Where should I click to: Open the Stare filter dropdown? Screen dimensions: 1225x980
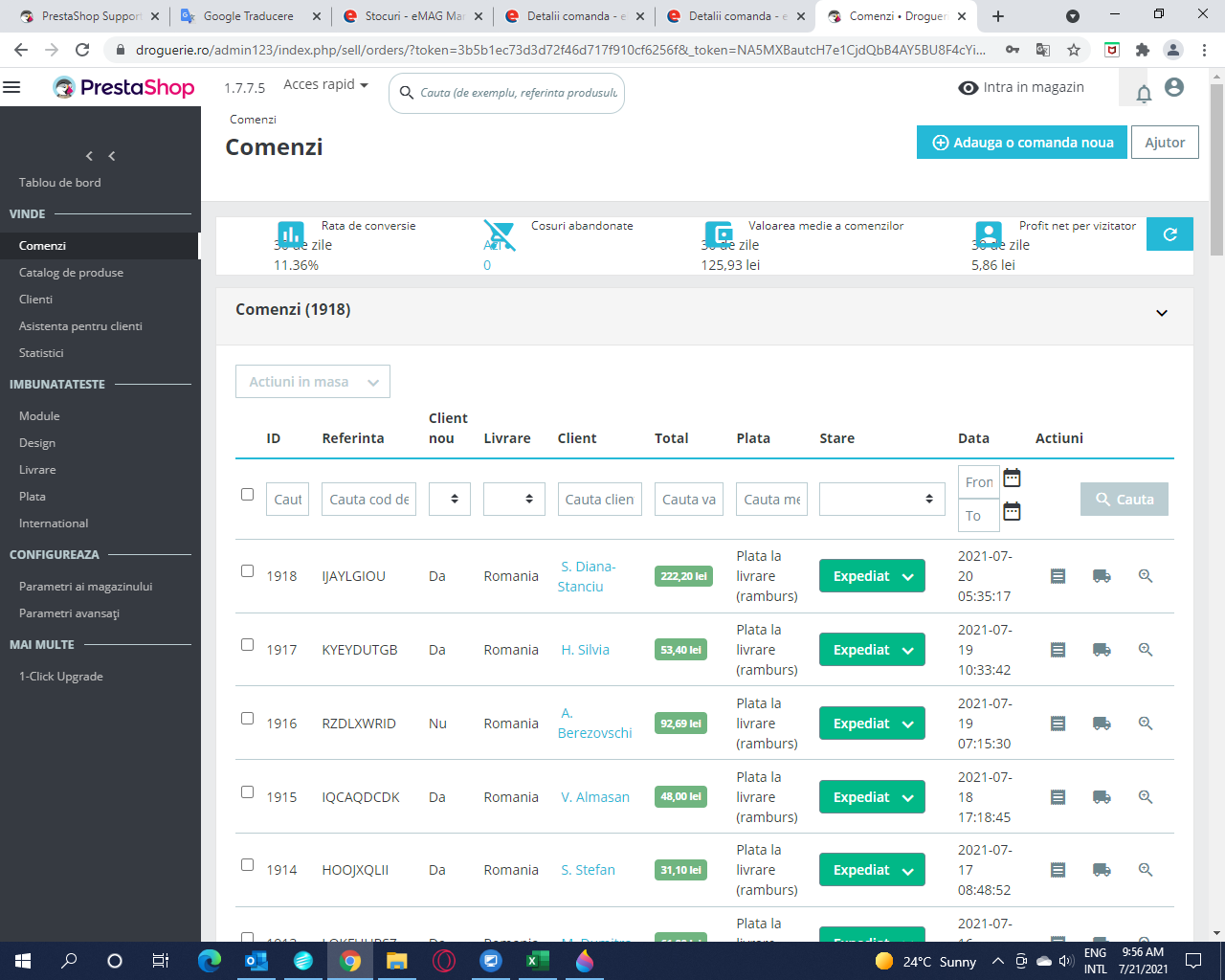tap(880, 499)
